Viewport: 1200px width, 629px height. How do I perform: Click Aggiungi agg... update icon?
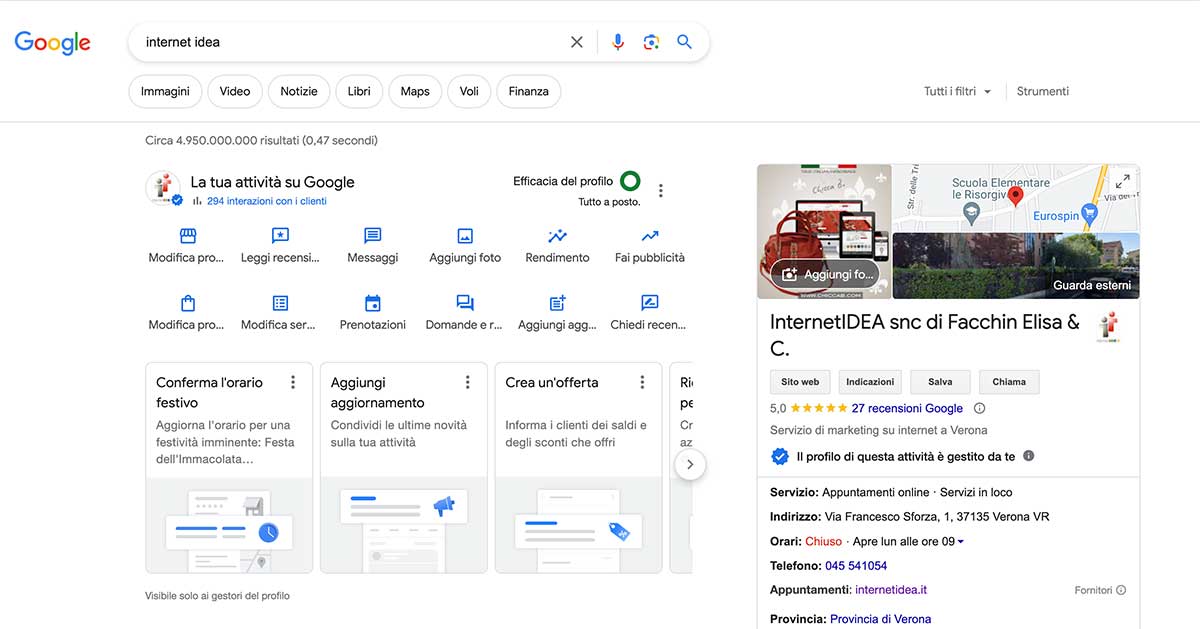(x=557, y=303)
